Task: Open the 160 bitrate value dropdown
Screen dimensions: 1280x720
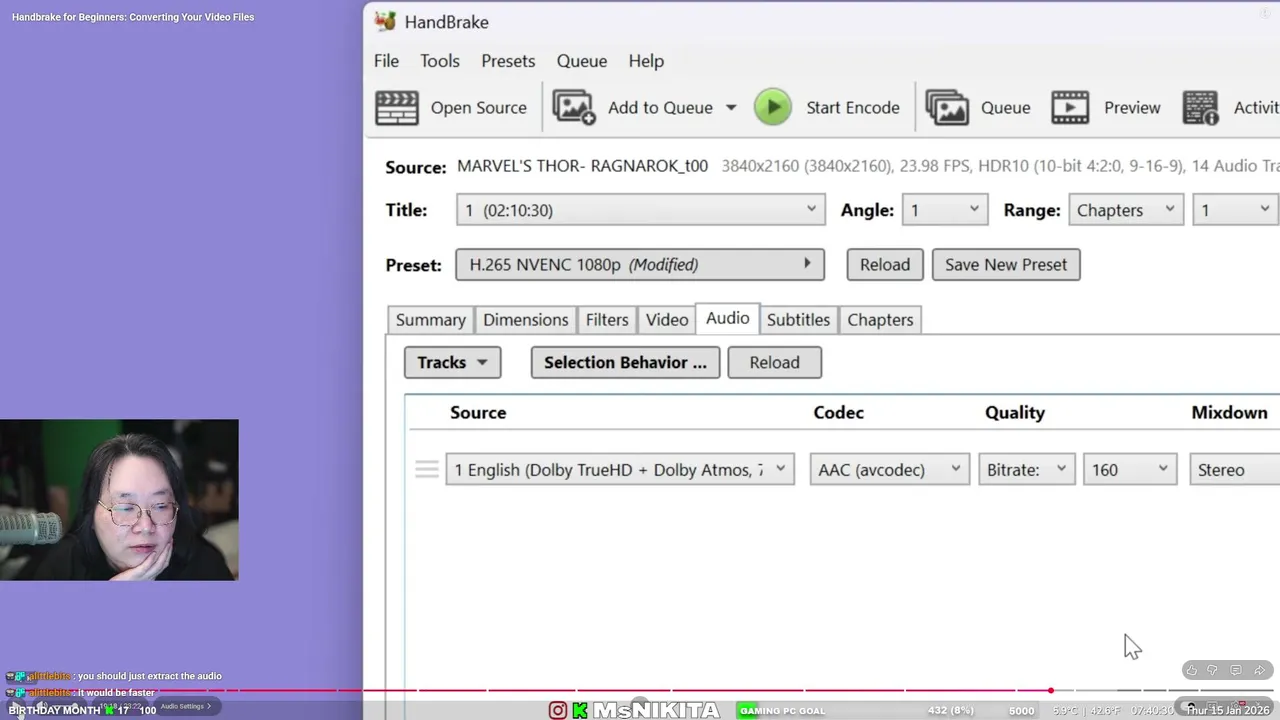Action: [1130, 470]
